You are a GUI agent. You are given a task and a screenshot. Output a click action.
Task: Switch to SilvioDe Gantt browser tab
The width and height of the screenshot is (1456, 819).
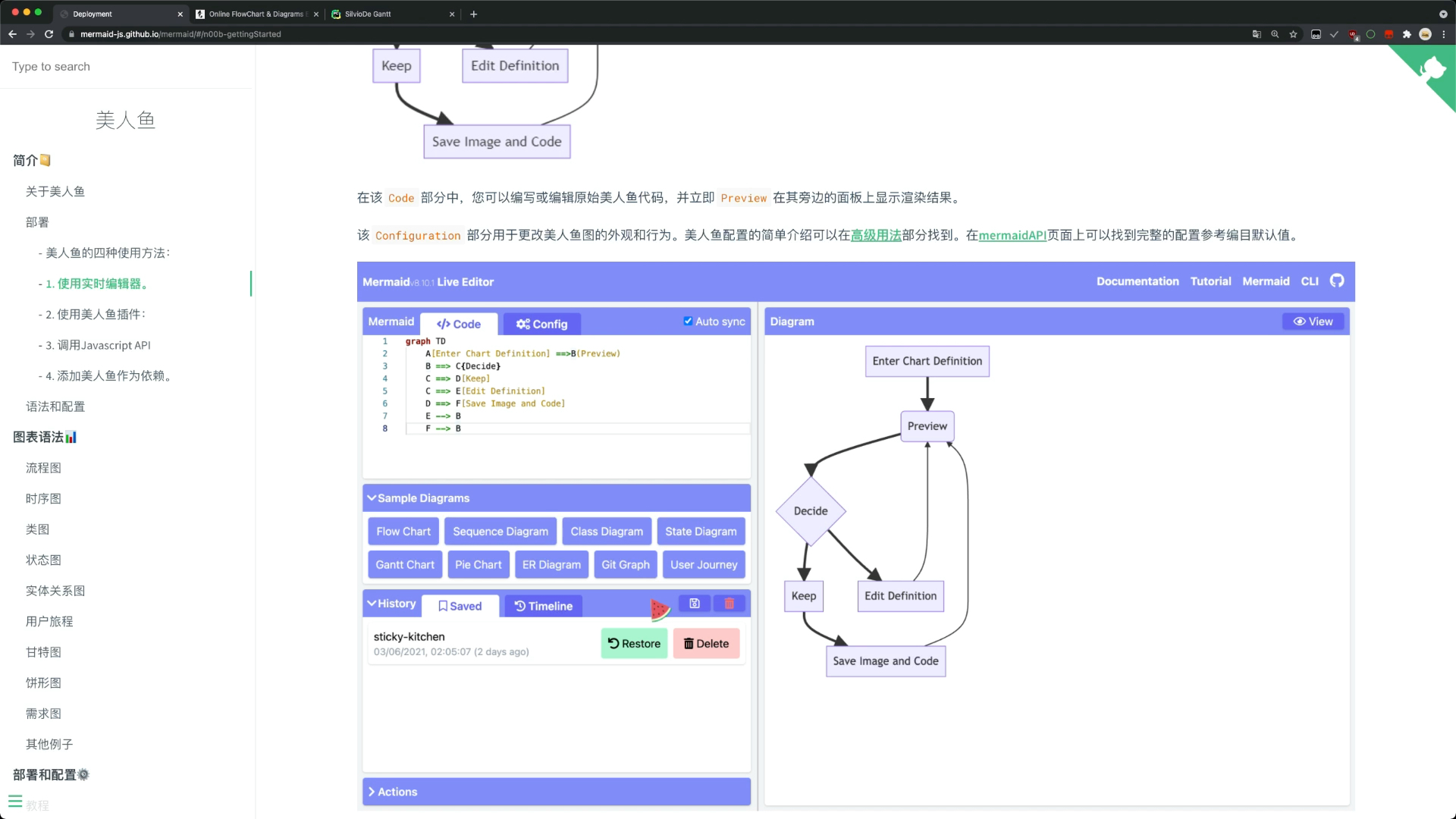393,14
